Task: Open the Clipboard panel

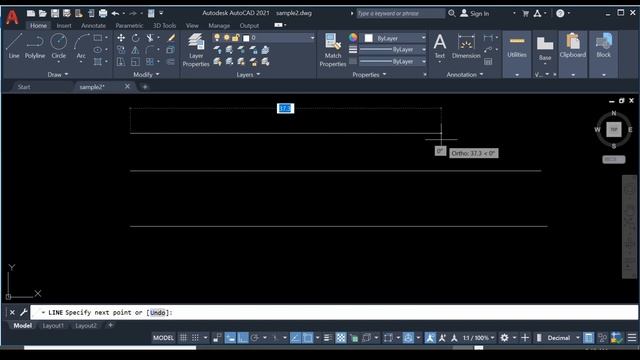Action: click(573, 53)
